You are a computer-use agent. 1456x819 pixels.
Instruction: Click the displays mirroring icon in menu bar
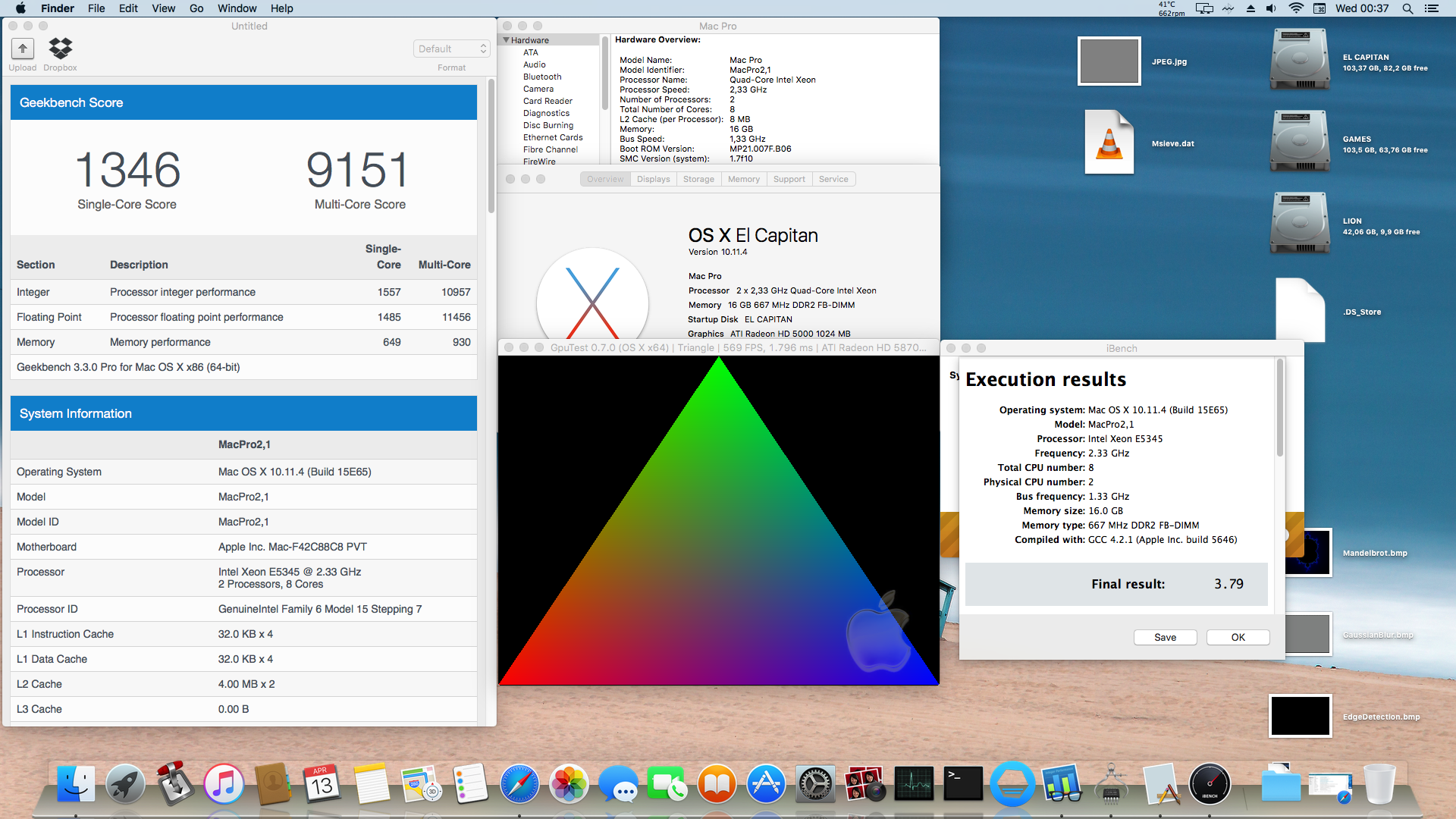[1204, 8]
